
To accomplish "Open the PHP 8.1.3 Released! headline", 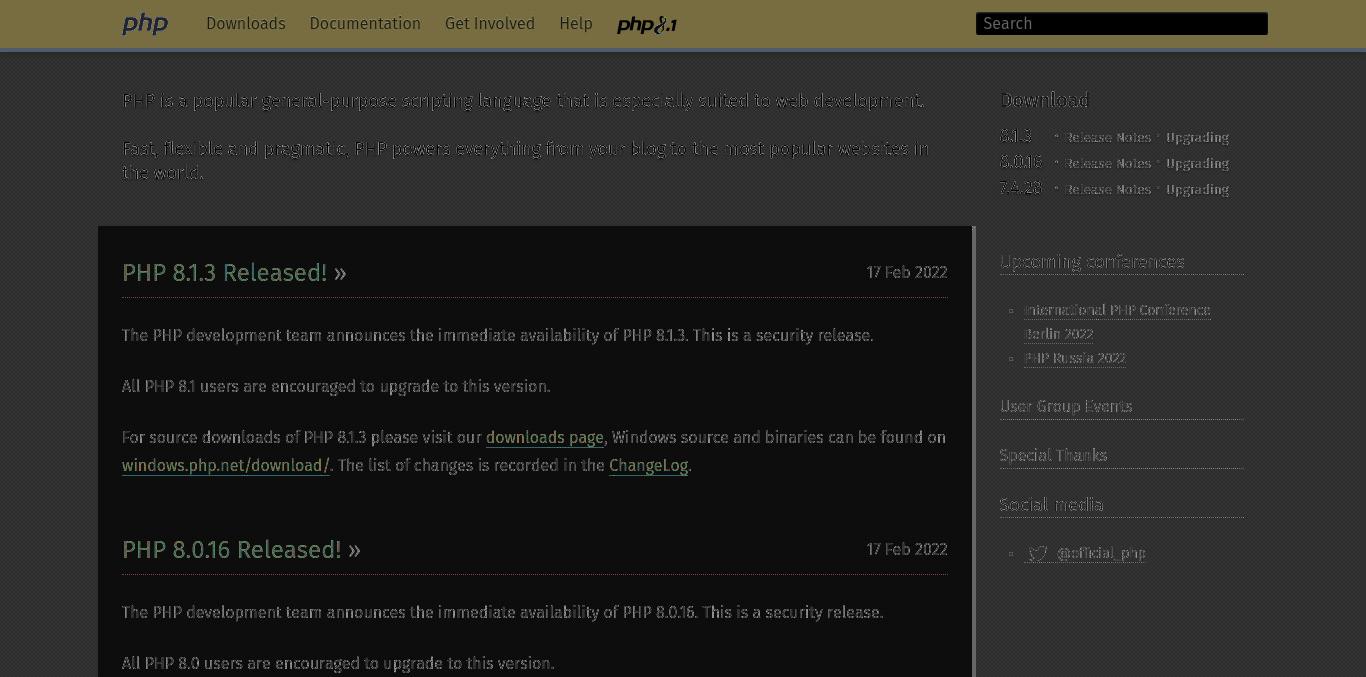I will coord(234,273).
